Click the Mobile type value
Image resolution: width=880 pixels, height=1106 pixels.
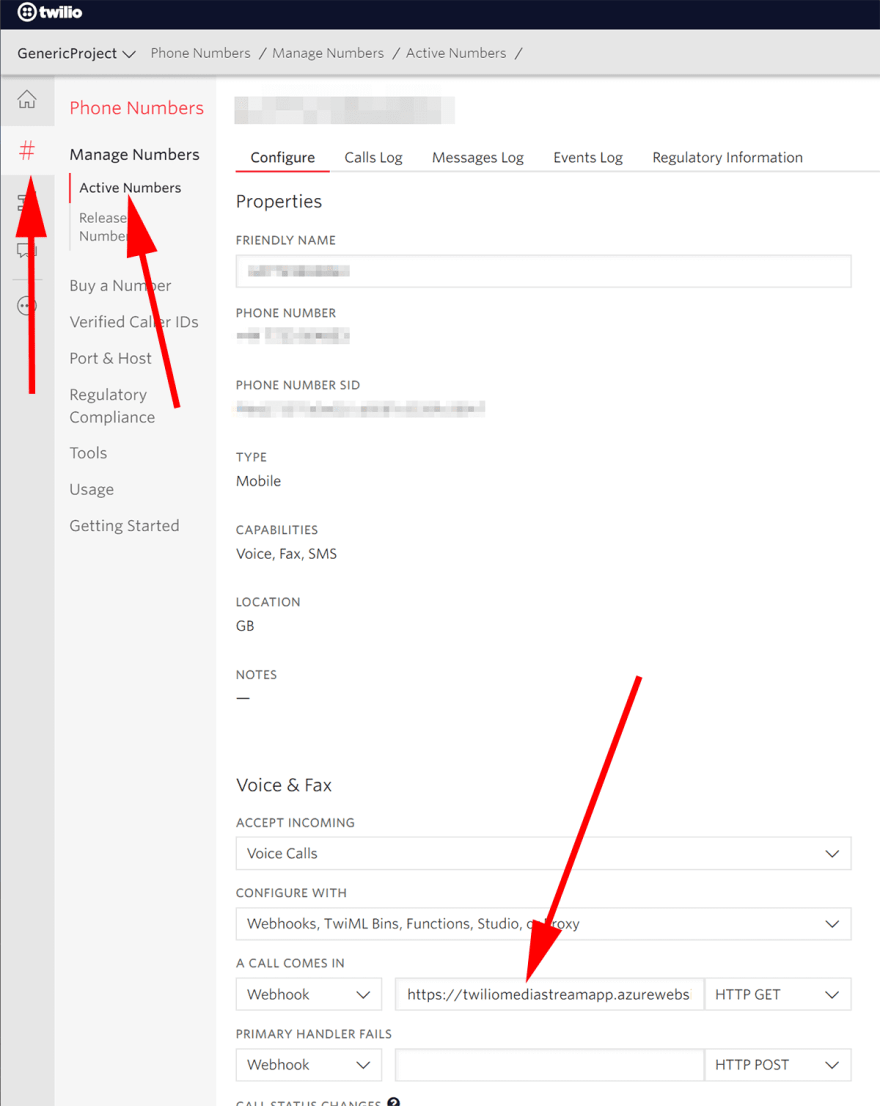(x=258, y=481)
